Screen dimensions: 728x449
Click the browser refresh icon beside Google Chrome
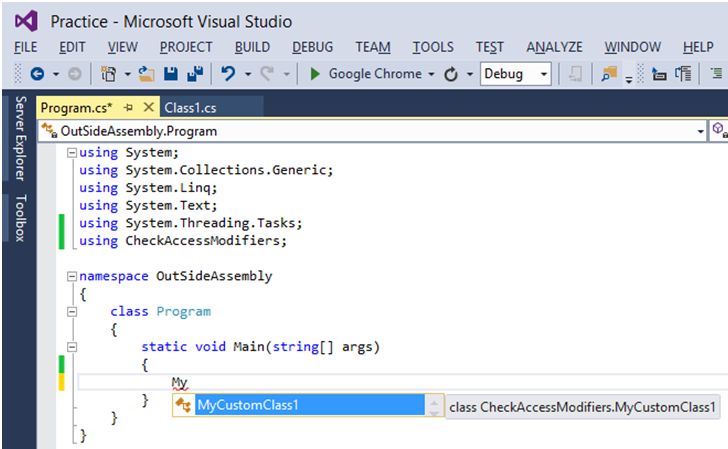point(451,74)
